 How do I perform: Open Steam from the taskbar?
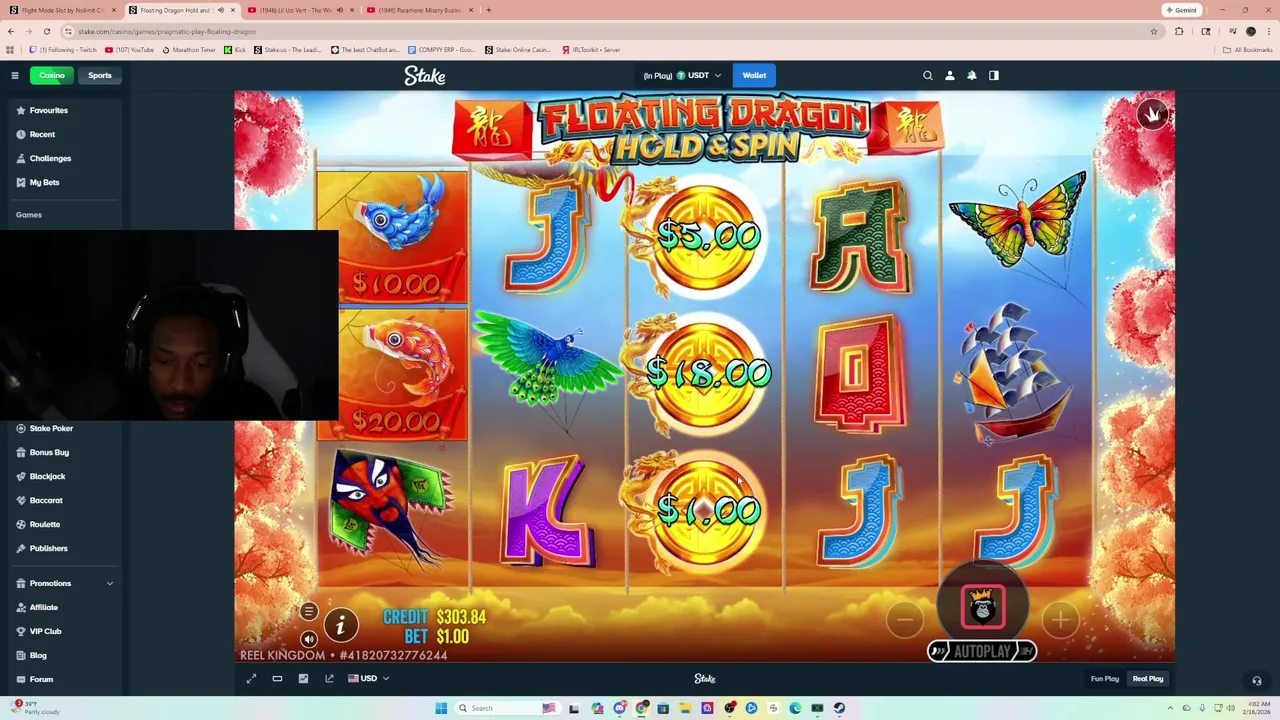[x=839, y=708]
